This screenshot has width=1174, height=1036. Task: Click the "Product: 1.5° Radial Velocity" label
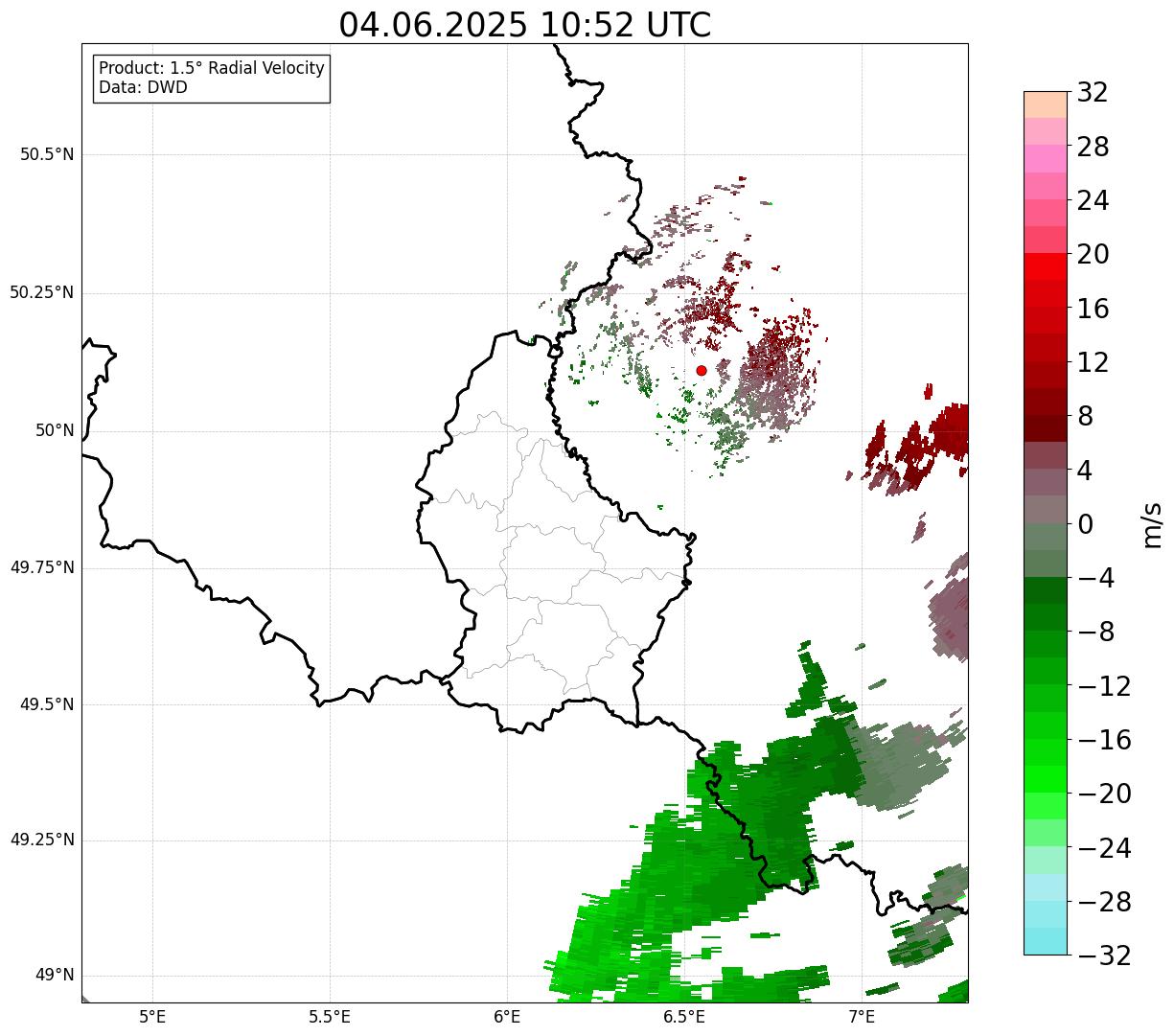(x=212, y=69)
